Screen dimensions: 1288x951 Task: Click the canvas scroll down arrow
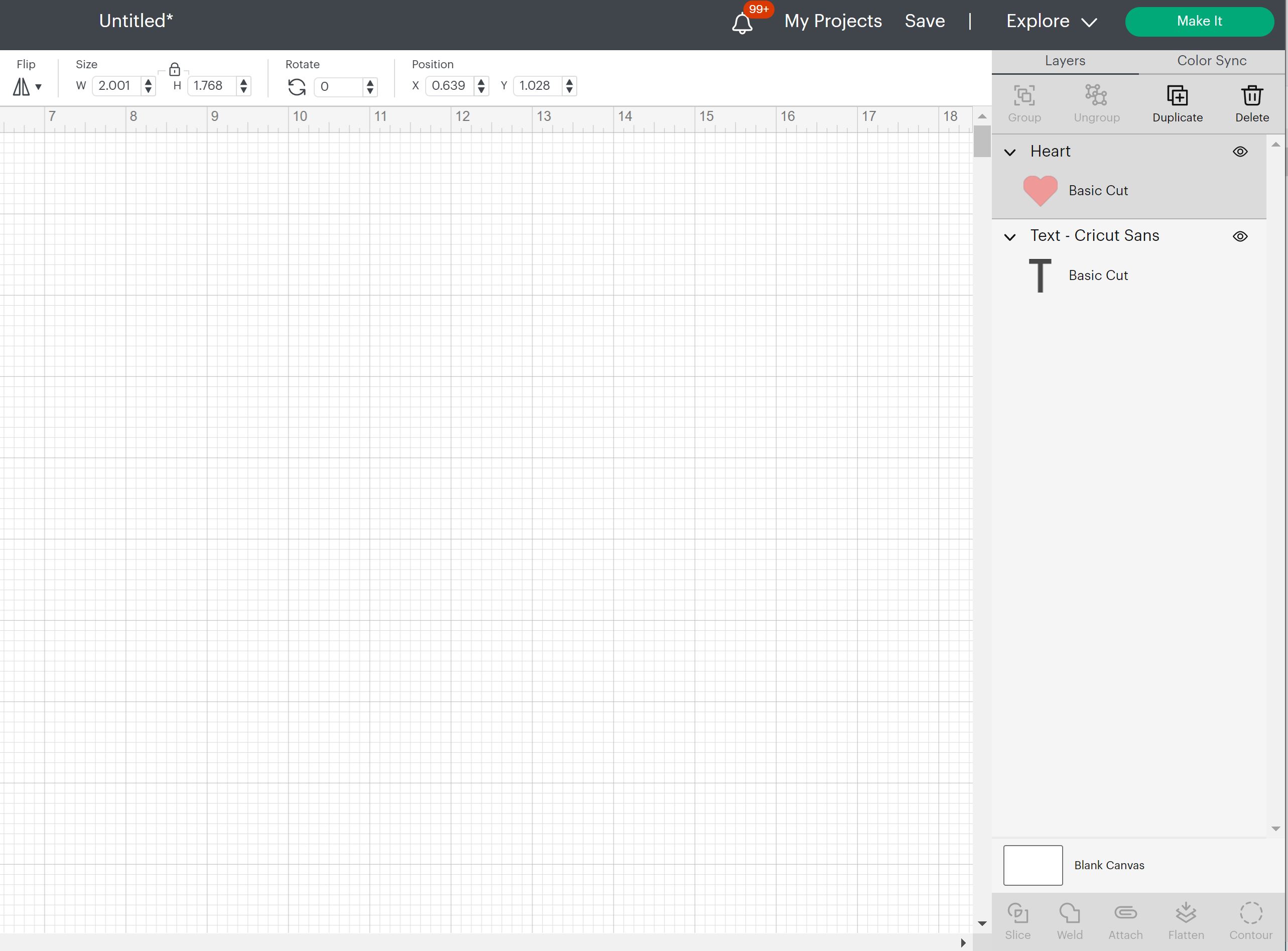(x=982, y=923)
